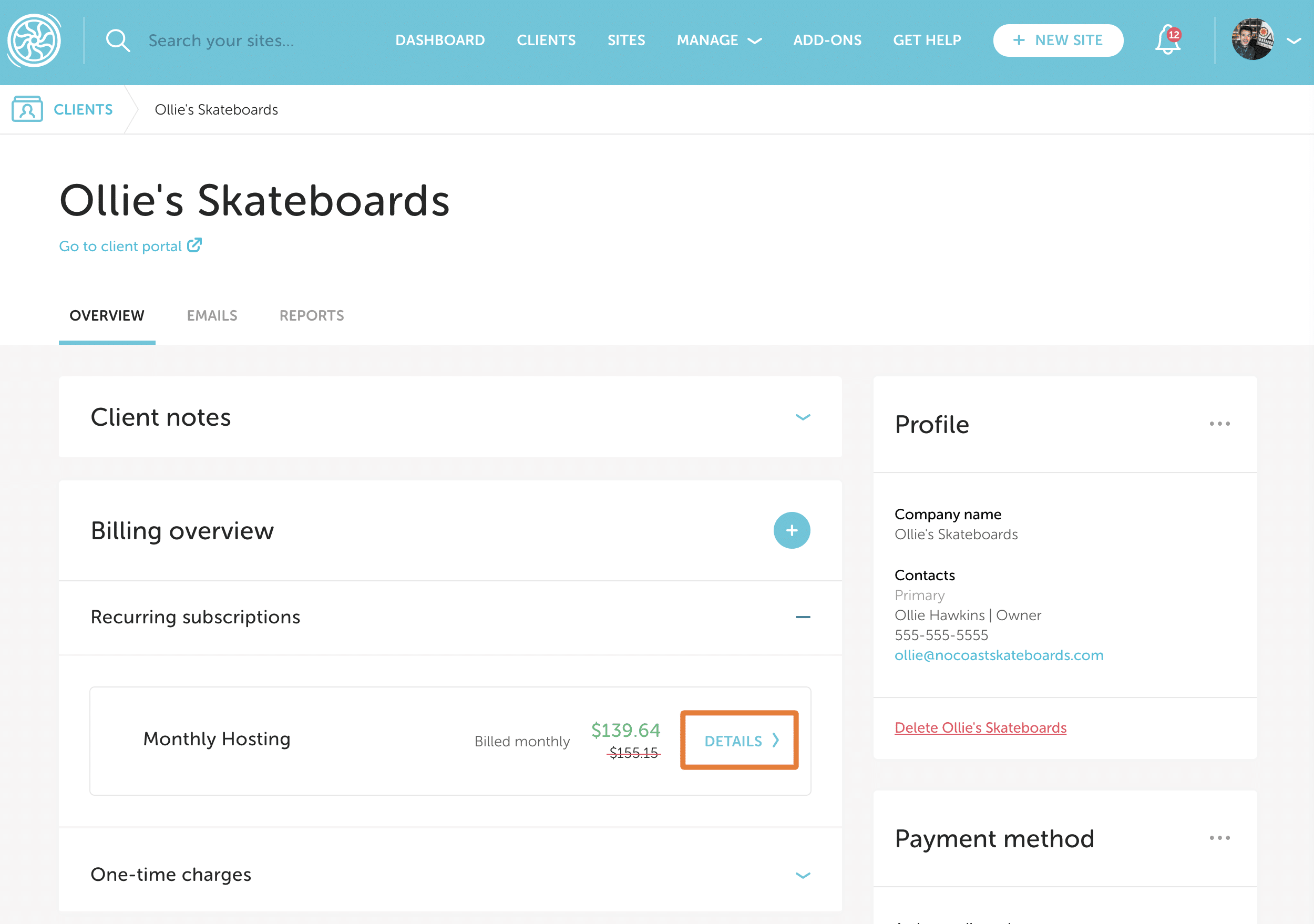Viewport: 1314px width, 924px height.
Task: Collapse the Recurring subscriptions section
Action: tap(803, 617)
